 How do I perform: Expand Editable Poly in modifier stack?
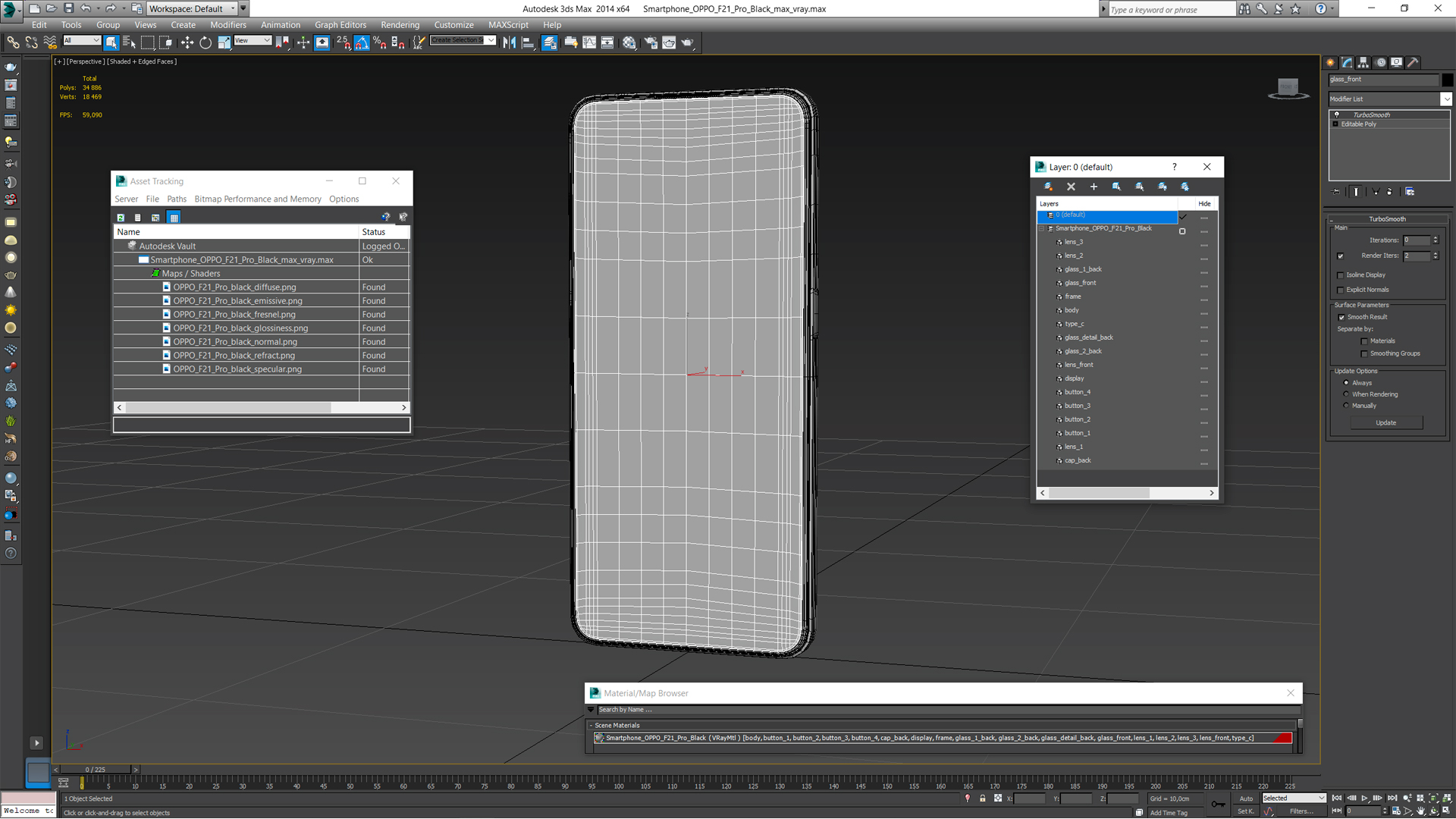pyautogui.click(x=1335, y=124)
